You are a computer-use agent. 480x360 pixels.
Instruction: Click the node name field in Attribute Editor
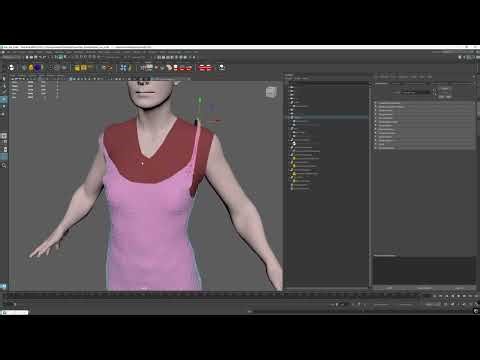click(x=415, y=92)
